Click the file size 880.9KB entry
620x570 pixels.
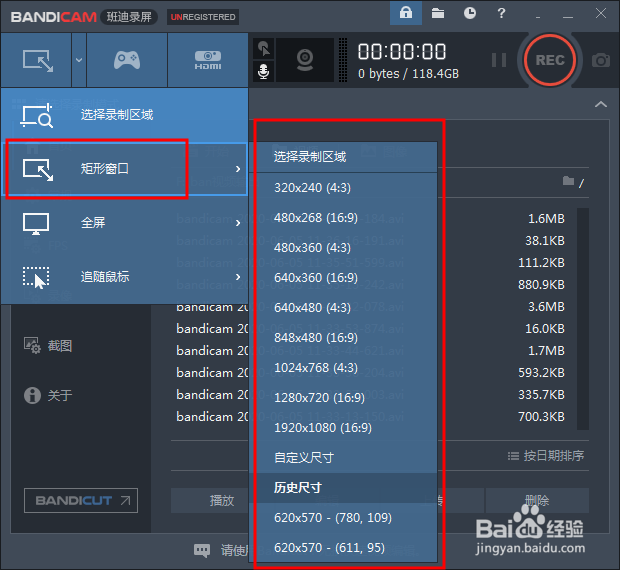(541, 285)
